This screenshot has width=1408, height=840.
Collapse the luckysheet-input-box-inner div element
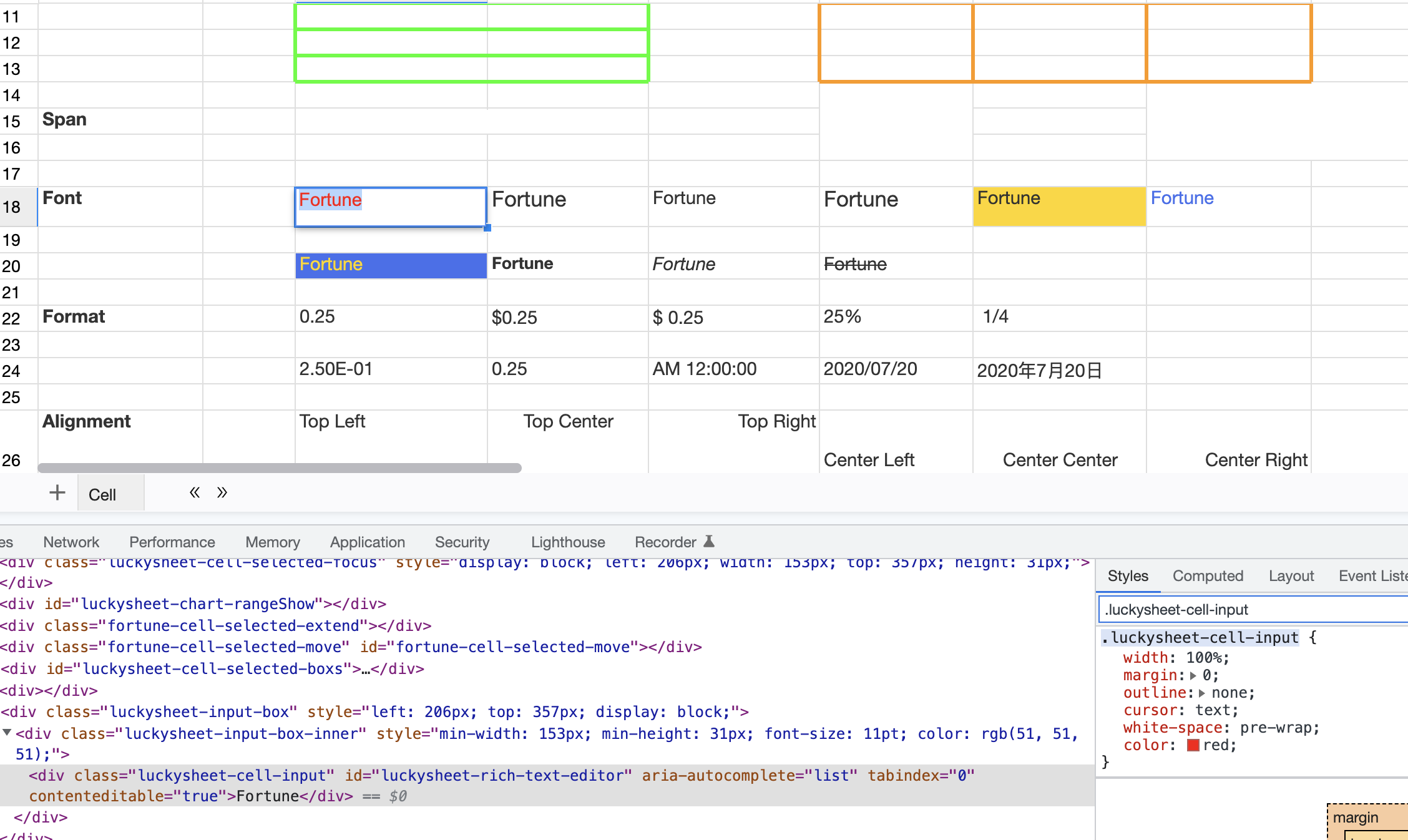(7, 733)
